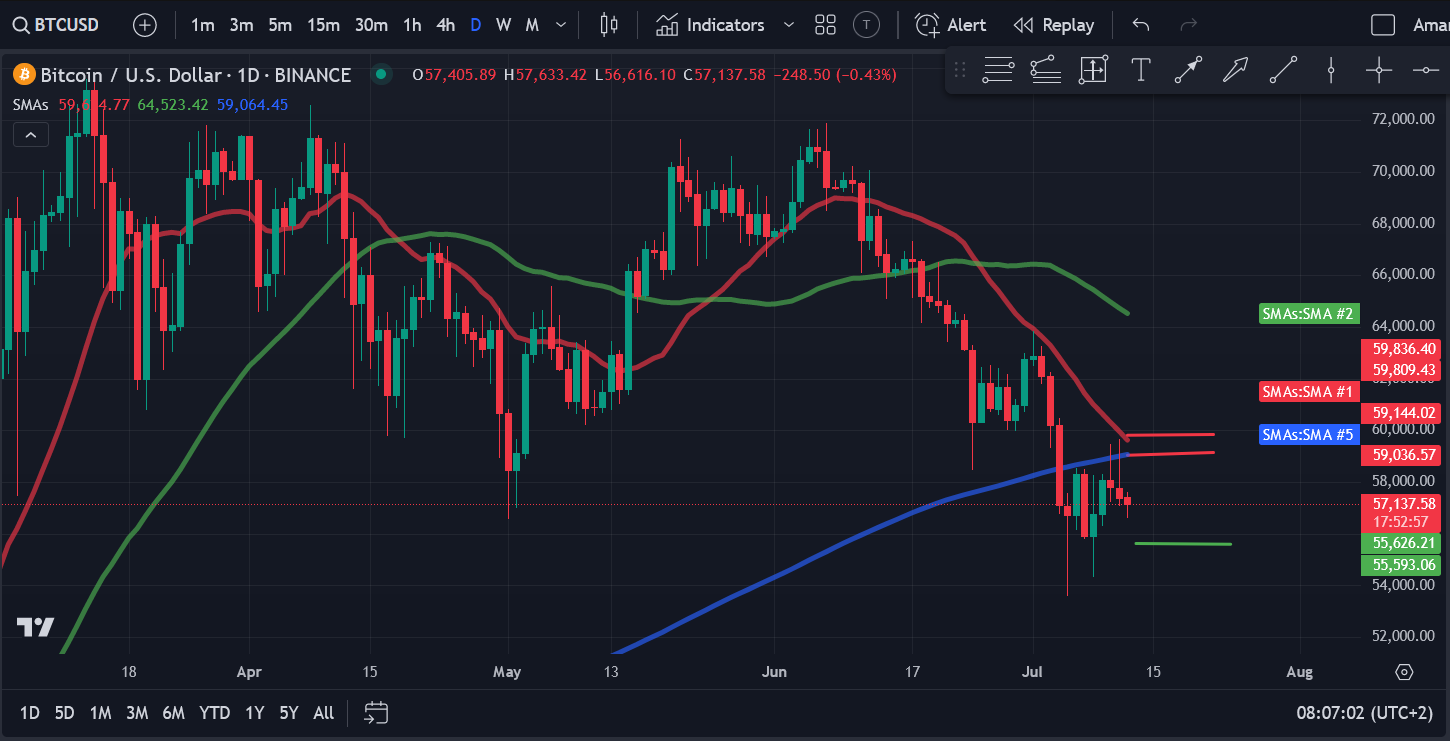This screenshot has width=1450, height=741.
Task: Select the price range measure tool
Action: [x=1093, y=70]
